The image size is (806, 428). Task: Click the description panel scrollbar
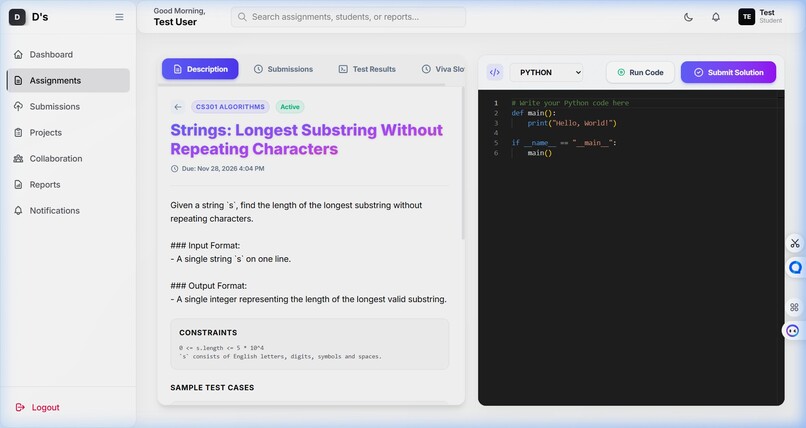(x=463, y=163)
